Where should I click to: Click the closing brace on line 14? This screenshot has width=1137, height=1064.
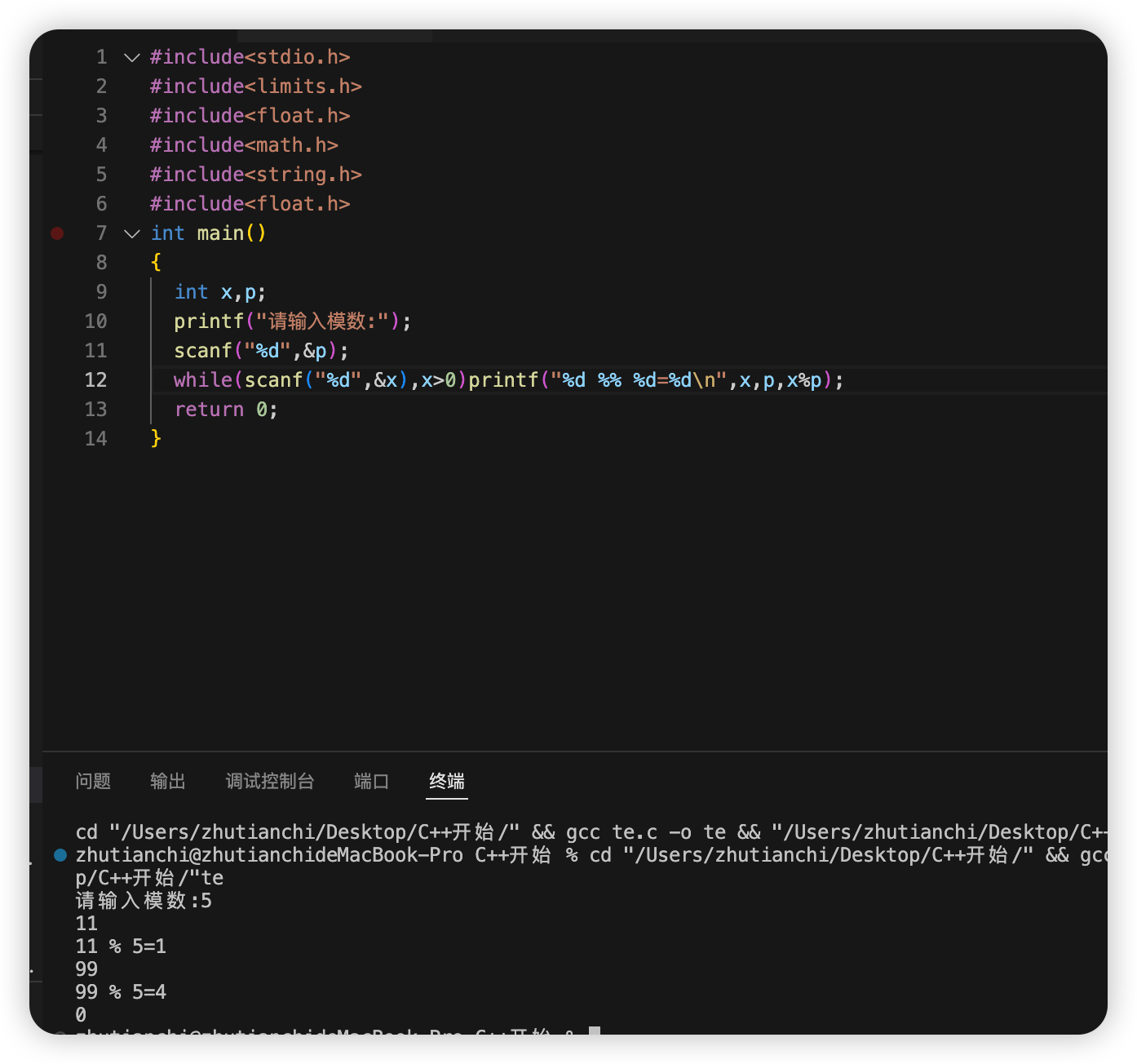[156, 439]
